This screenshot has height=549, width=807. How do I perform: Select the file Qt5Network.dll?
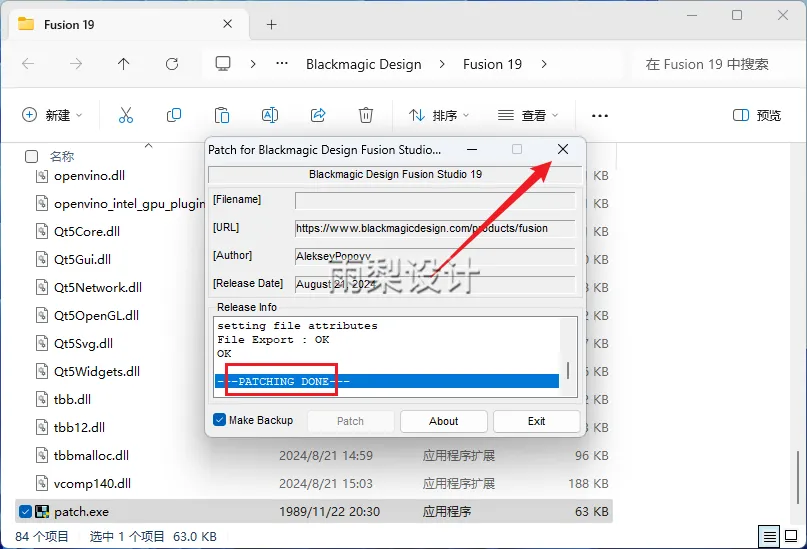pos(98,288)
